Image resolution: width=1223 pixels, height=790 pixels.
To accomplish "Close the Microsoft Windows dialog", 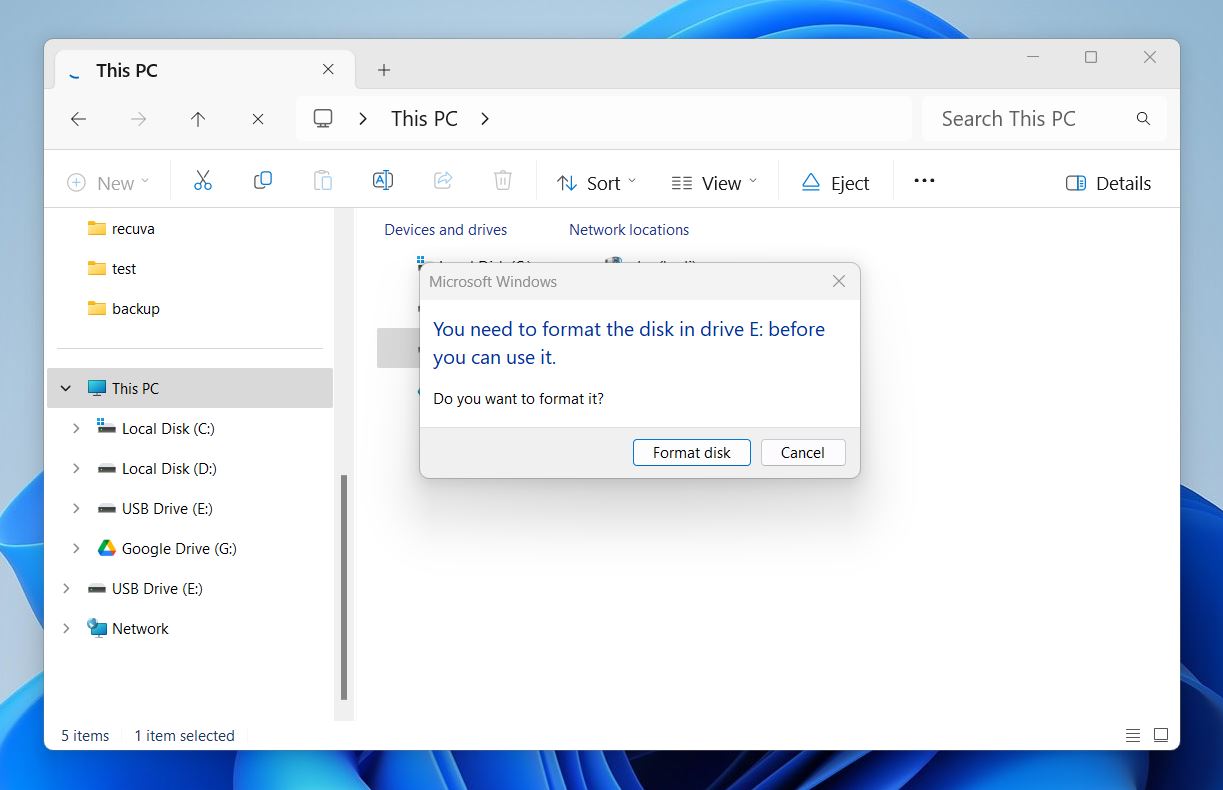I will click(839, 281).
